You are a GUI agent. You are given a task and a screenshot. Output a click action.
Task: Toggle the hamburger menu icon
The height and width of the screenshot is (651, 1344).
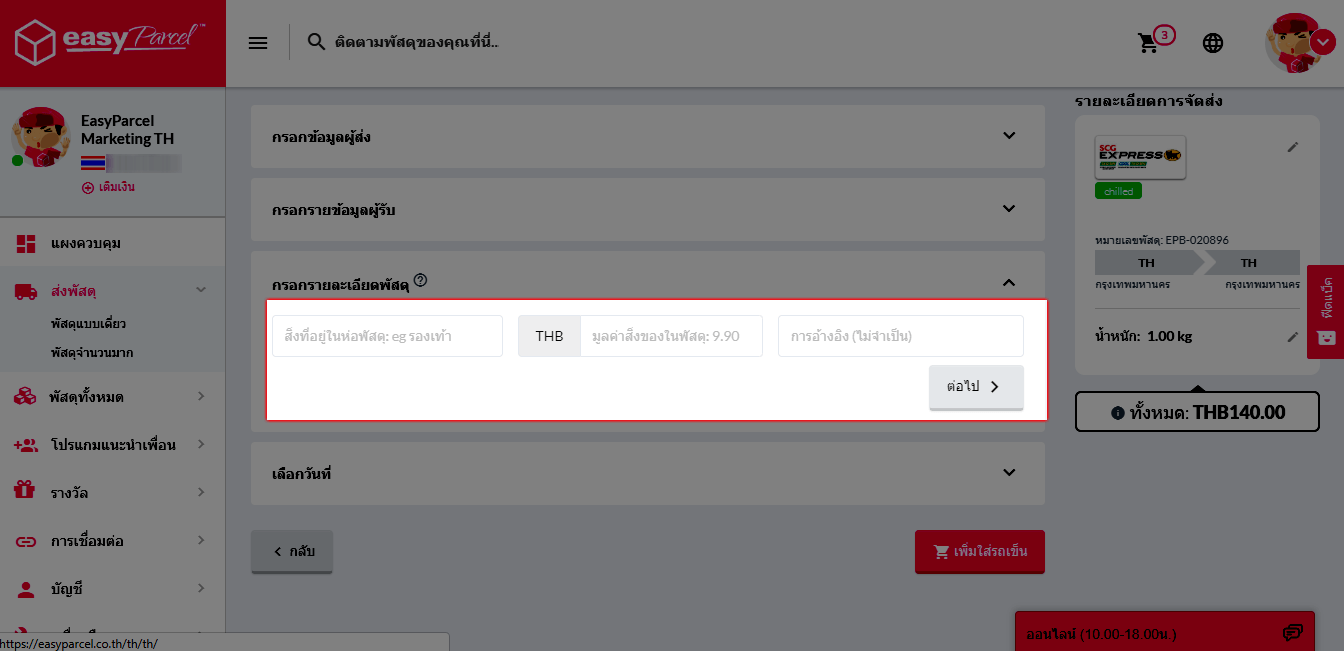click(258, 43)
